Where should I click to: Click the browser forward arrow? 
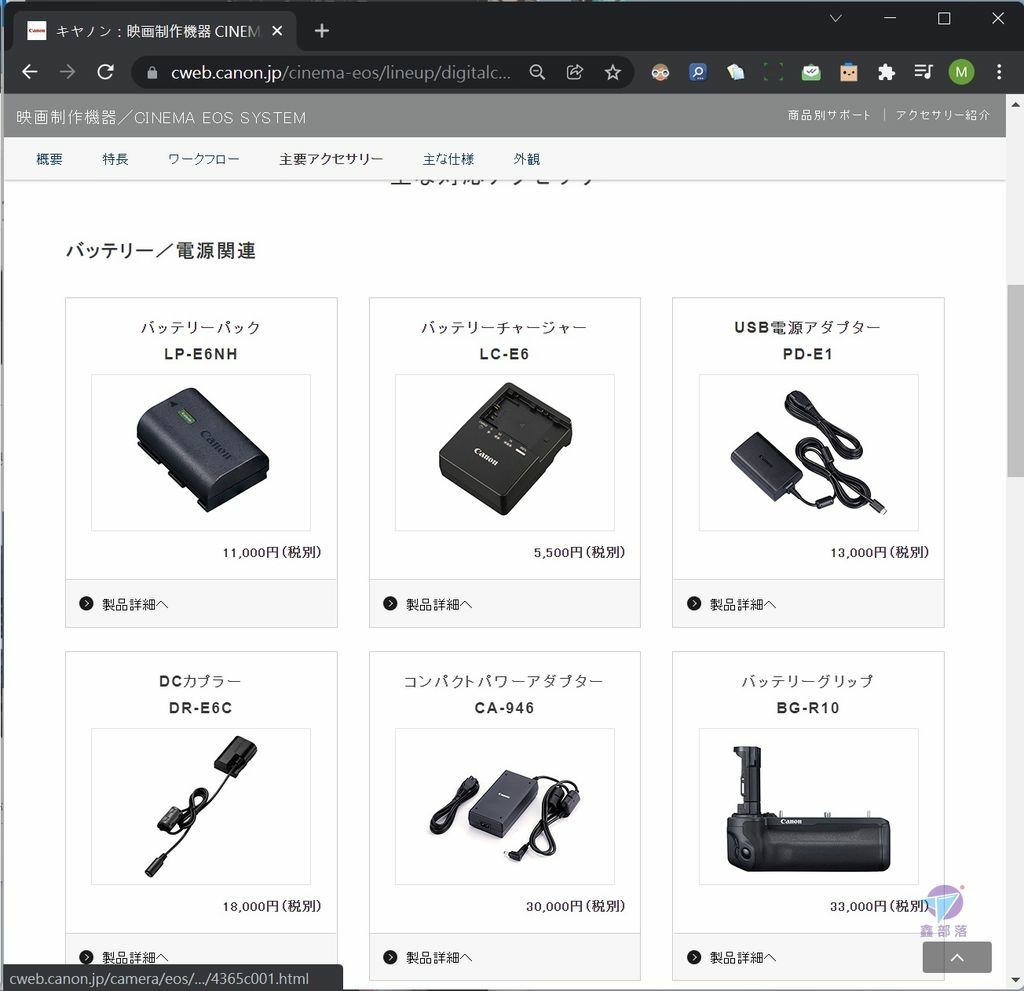tap(67, 72)
